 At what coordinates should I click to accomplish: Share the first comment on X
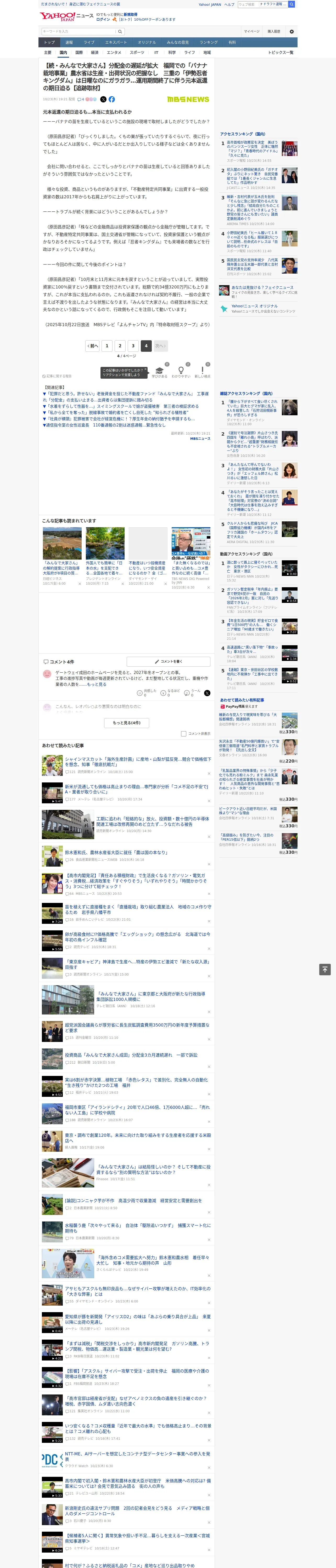pos(207,693)
